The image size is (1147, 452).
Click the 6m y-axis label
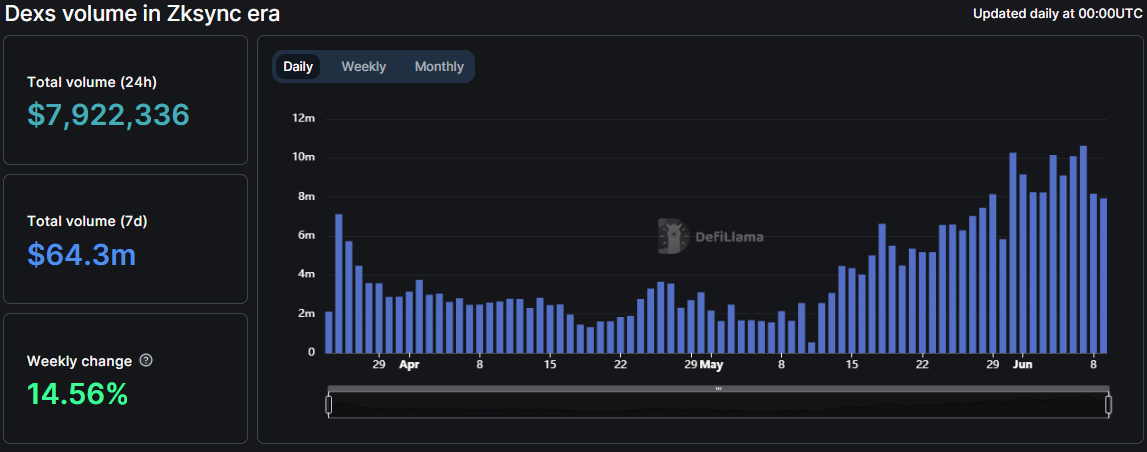[x=307, y=236]
